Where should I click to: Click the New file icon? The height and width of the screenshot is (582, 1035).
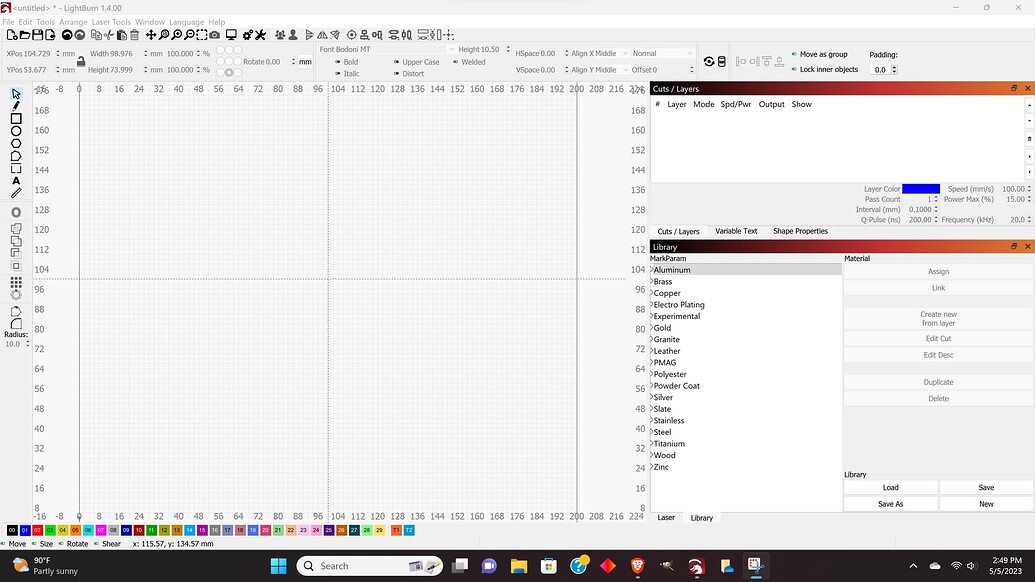pos(11,35)
